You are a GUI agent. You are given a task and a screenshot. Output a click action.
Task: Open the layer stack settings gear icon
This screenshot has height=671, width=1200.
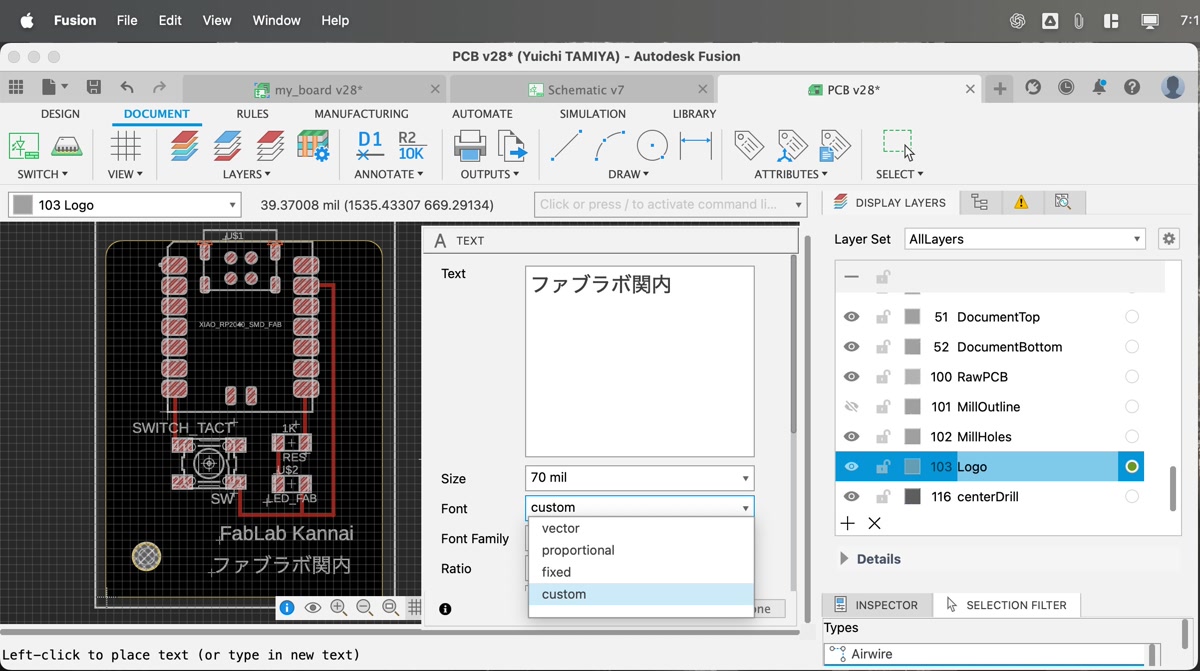tap(313, 146)
